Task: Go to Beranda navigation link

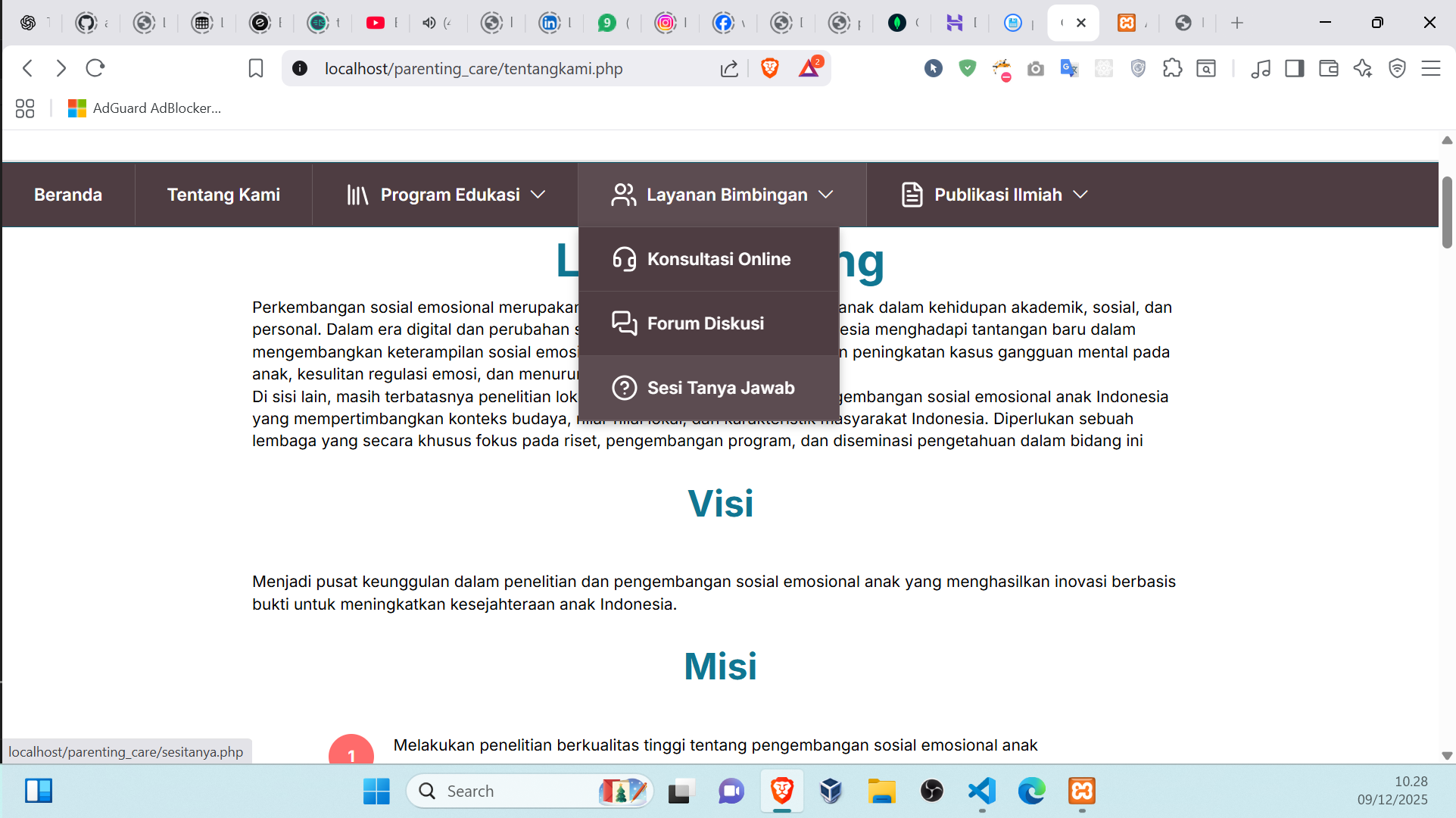Action: (68, 195)
